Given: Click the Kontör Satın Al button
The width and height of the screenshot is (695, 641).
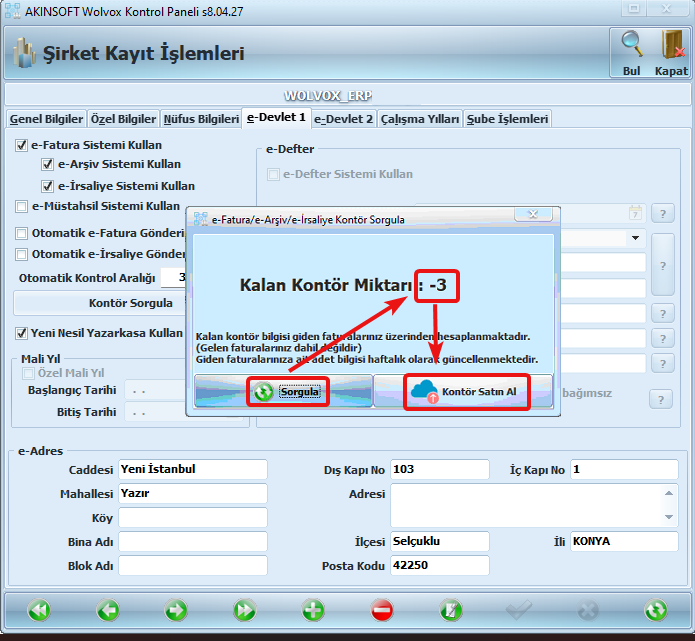Looking at the screenshot, I should 463,392.
